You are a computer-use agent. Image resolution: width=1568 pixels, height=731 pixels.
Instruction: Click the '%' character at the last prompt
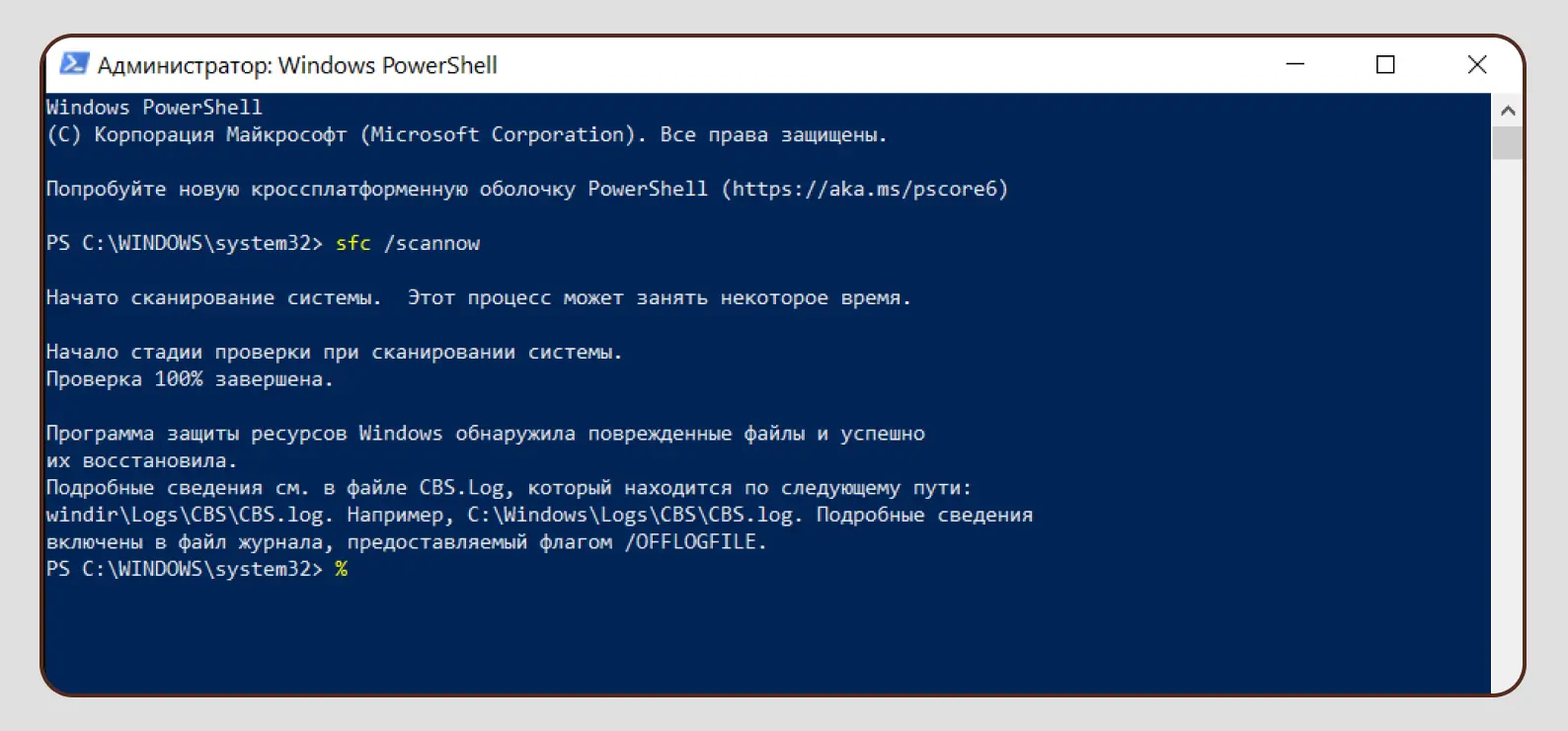pyautogui.click(x=341, y=569)
